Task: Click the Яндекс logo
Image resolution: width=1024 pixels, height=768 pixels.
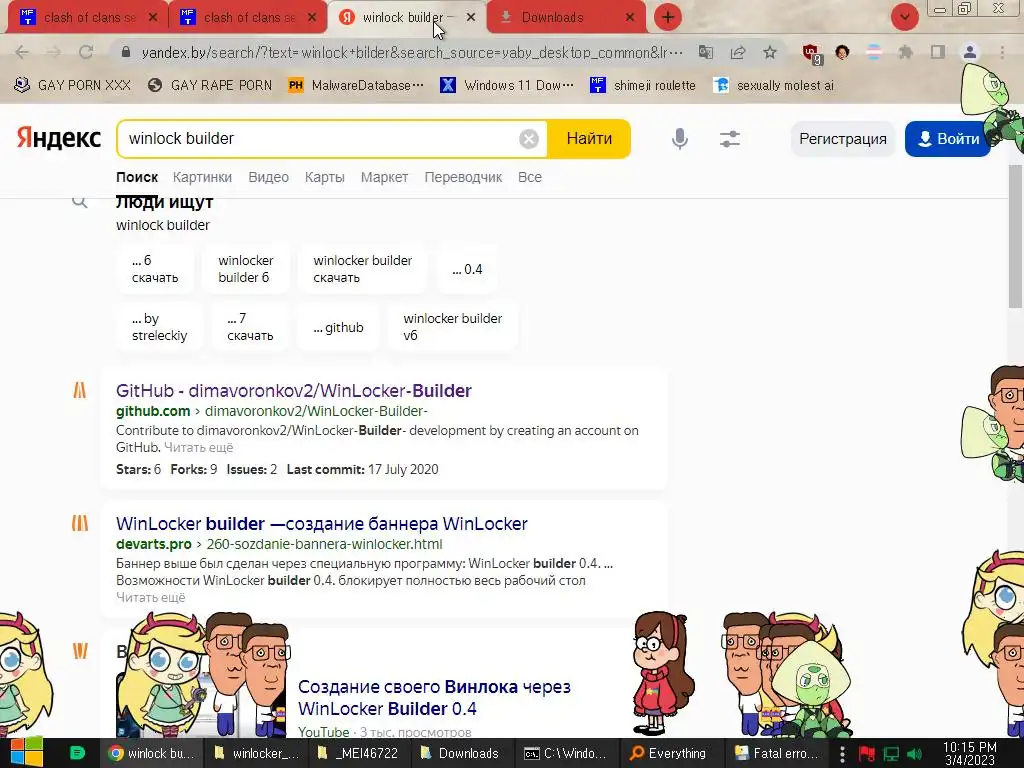Action: click(59, 138)
